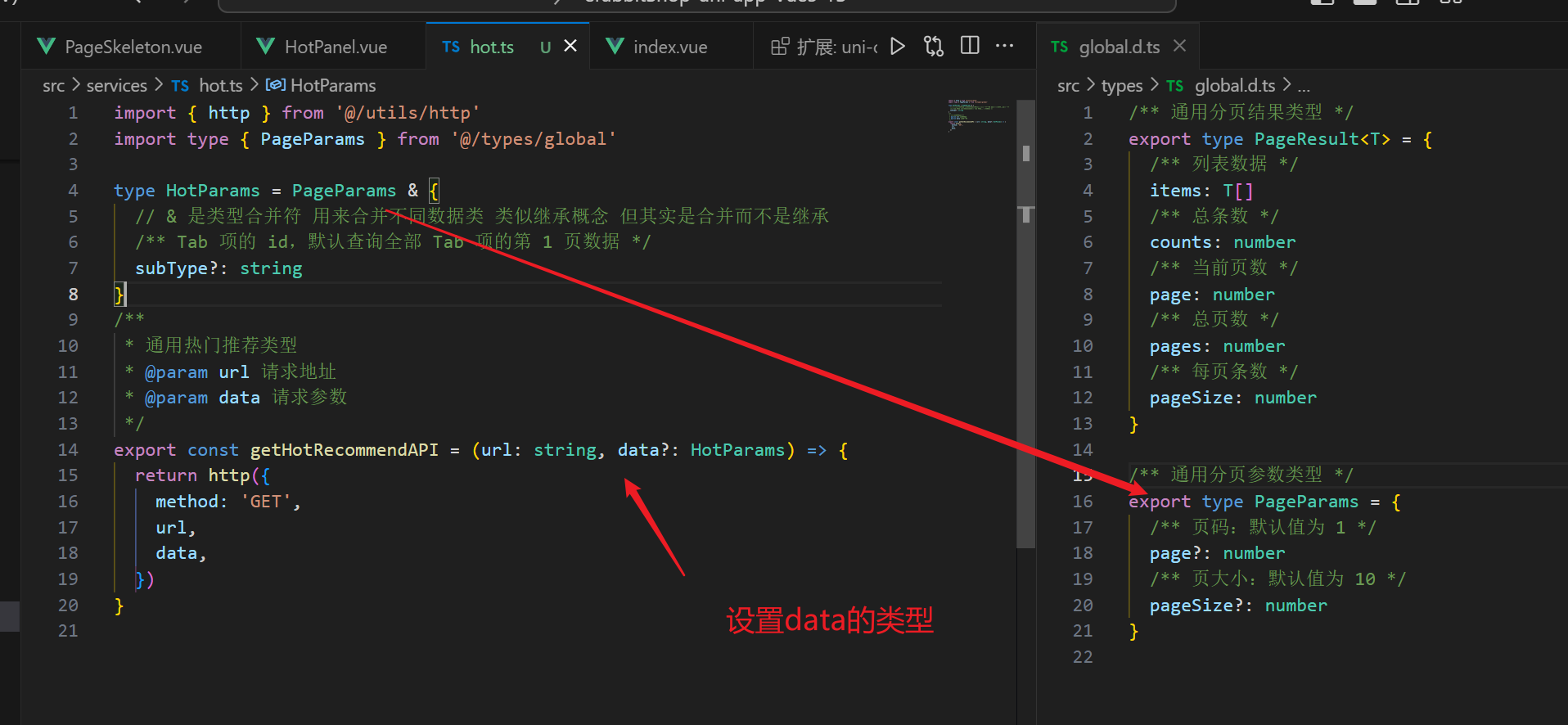This screenshot has height=725, width=1568.
Task: Switch to the PageSkeleton.vue tab
Action: click(133, 47)
